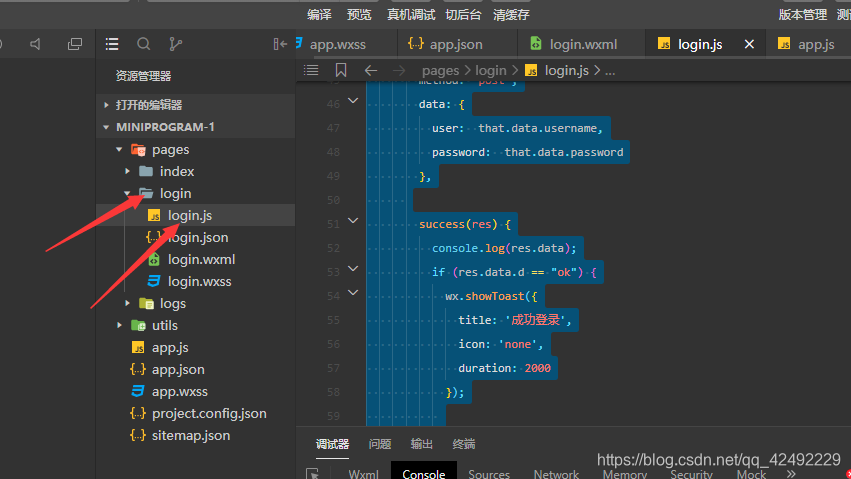
Task: Click the pages breadcrumb segment
Action: point(440,71)
